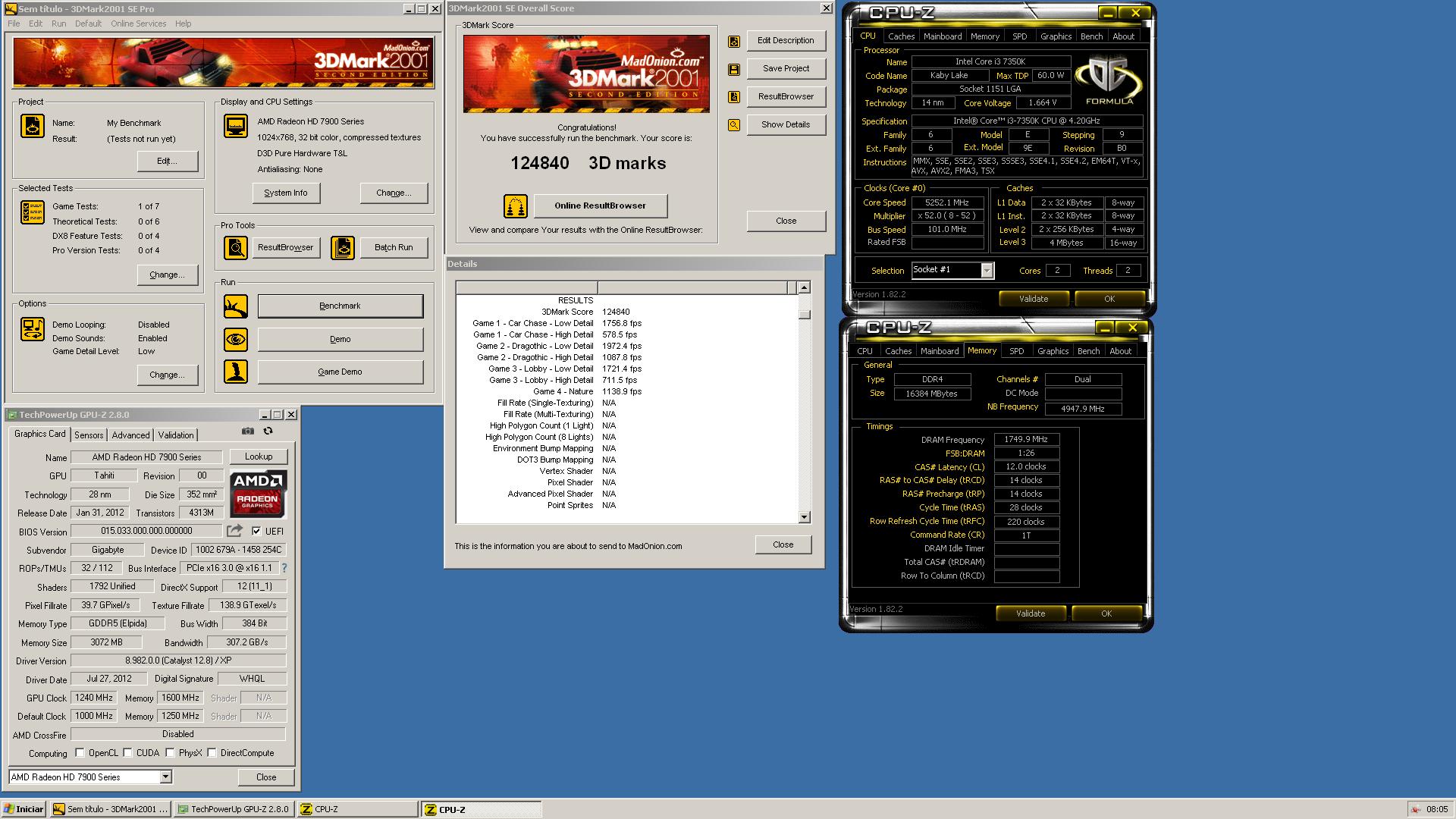Image resolution: width=1456 pixels, height=819 pixels.
Task: Click the System Info button
Action: point(286,193)
